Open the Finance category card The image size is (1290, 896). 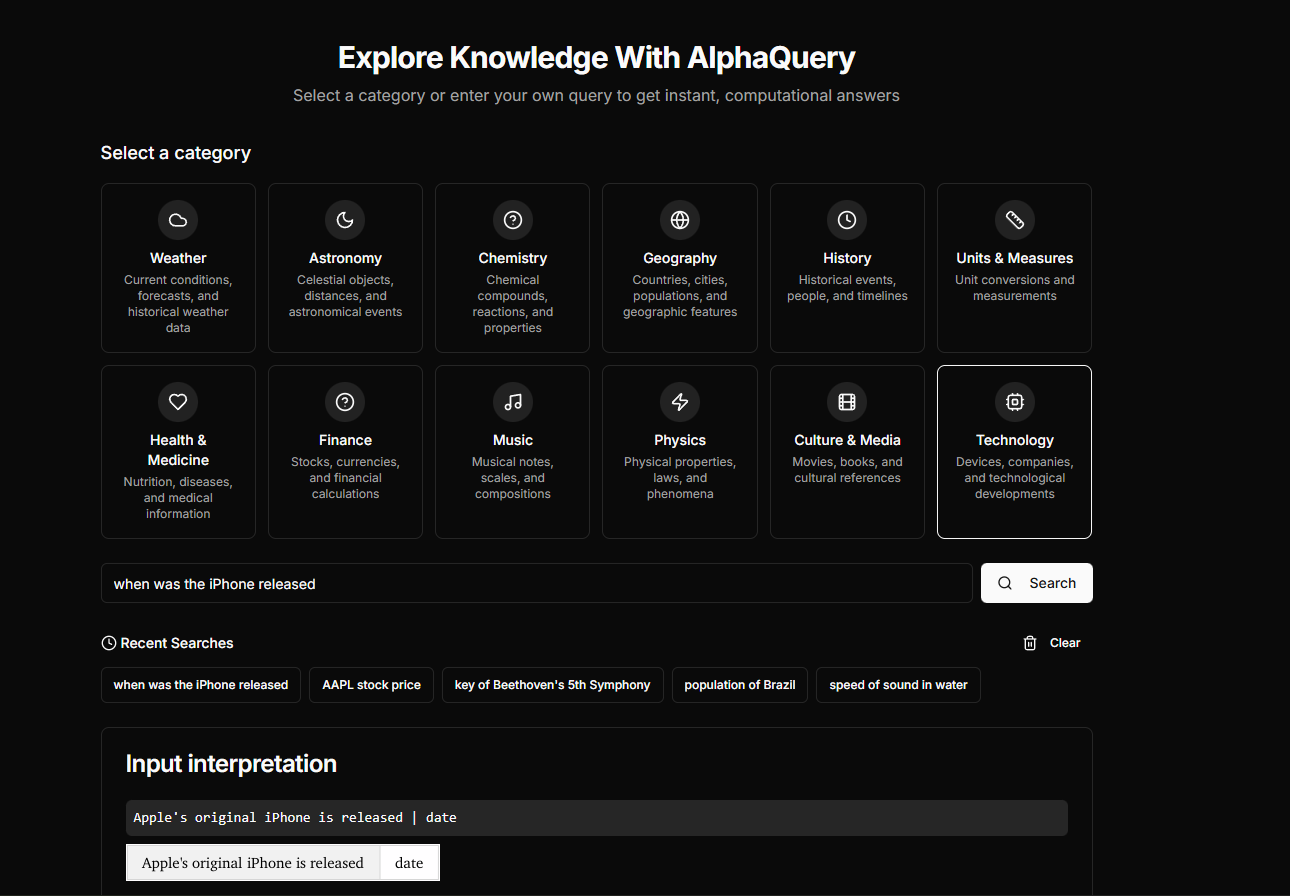click(x=345, y=452)
